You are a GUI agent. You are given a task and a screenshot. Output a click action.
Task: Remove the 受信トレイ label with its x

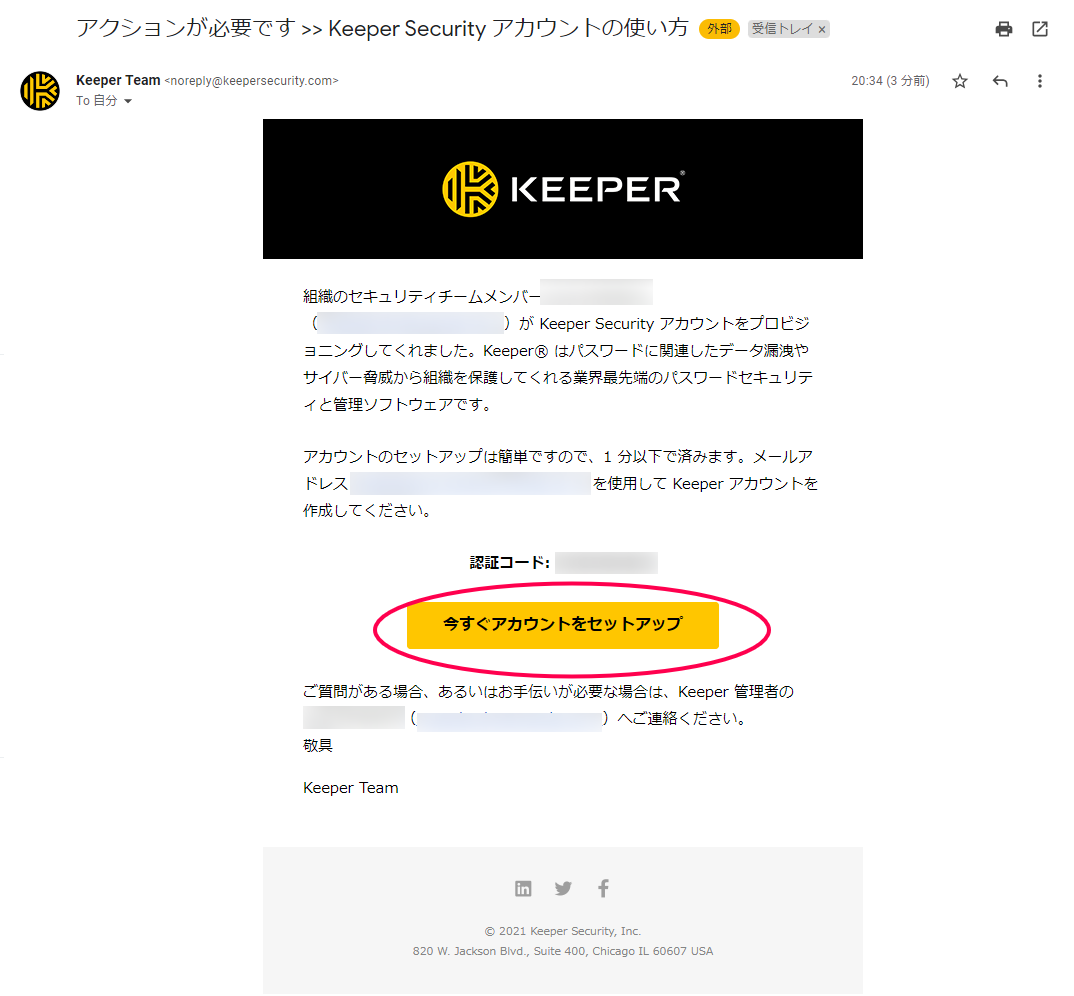(822, 29)
